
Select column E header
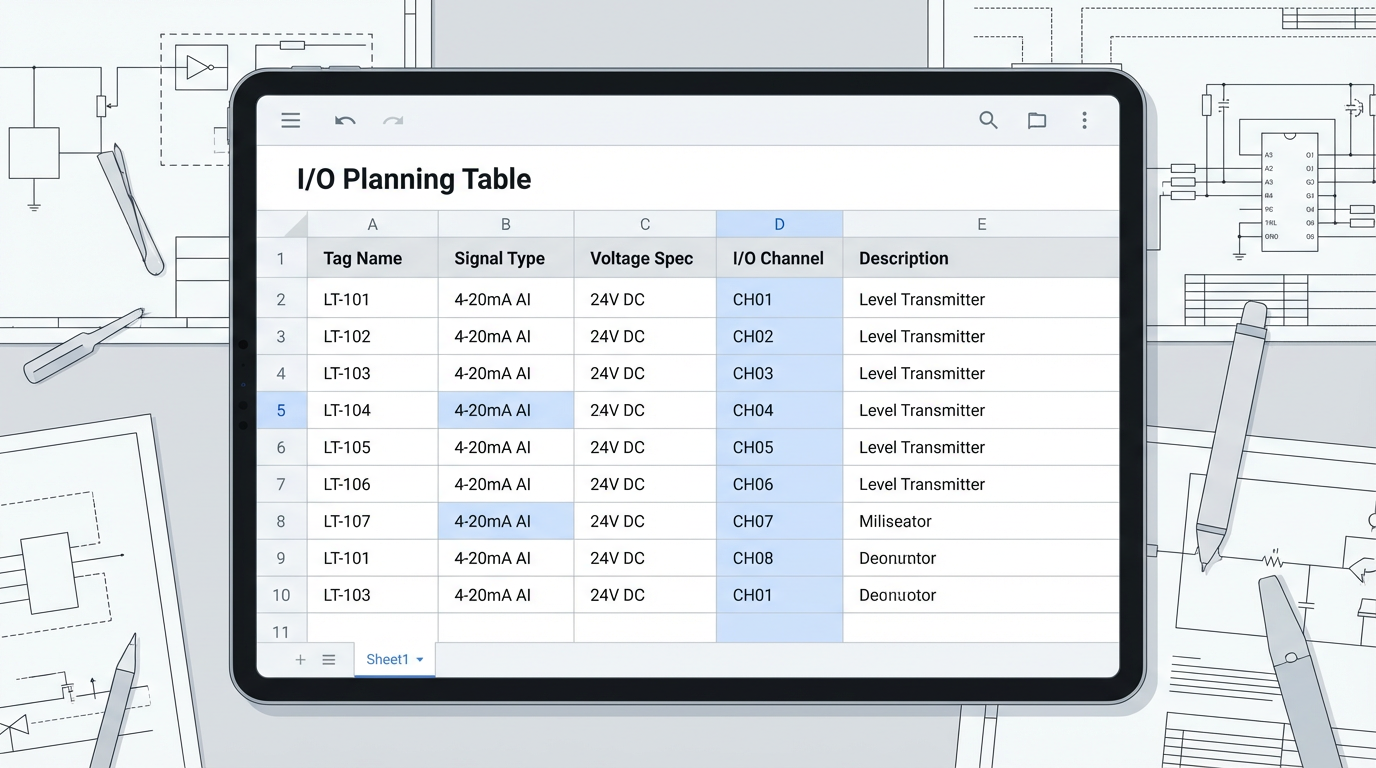[x=981, y=225]
